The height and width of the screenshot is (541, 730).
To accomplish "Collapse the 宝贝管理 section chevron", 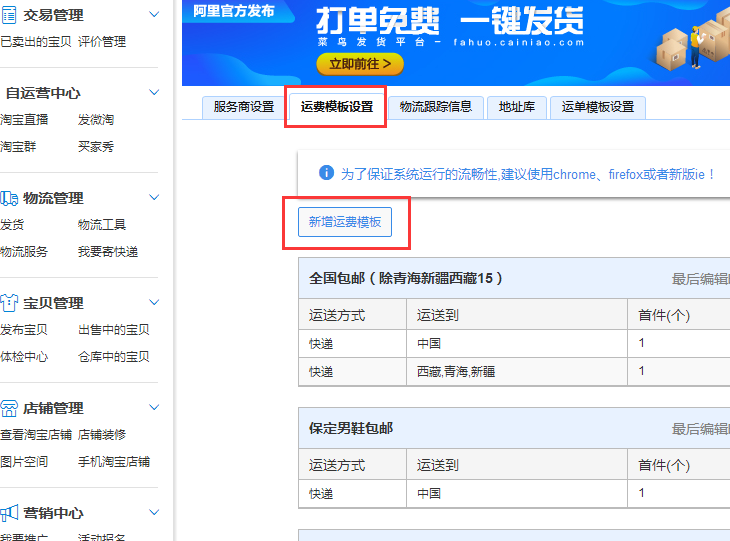I will (x=154, y=302).
